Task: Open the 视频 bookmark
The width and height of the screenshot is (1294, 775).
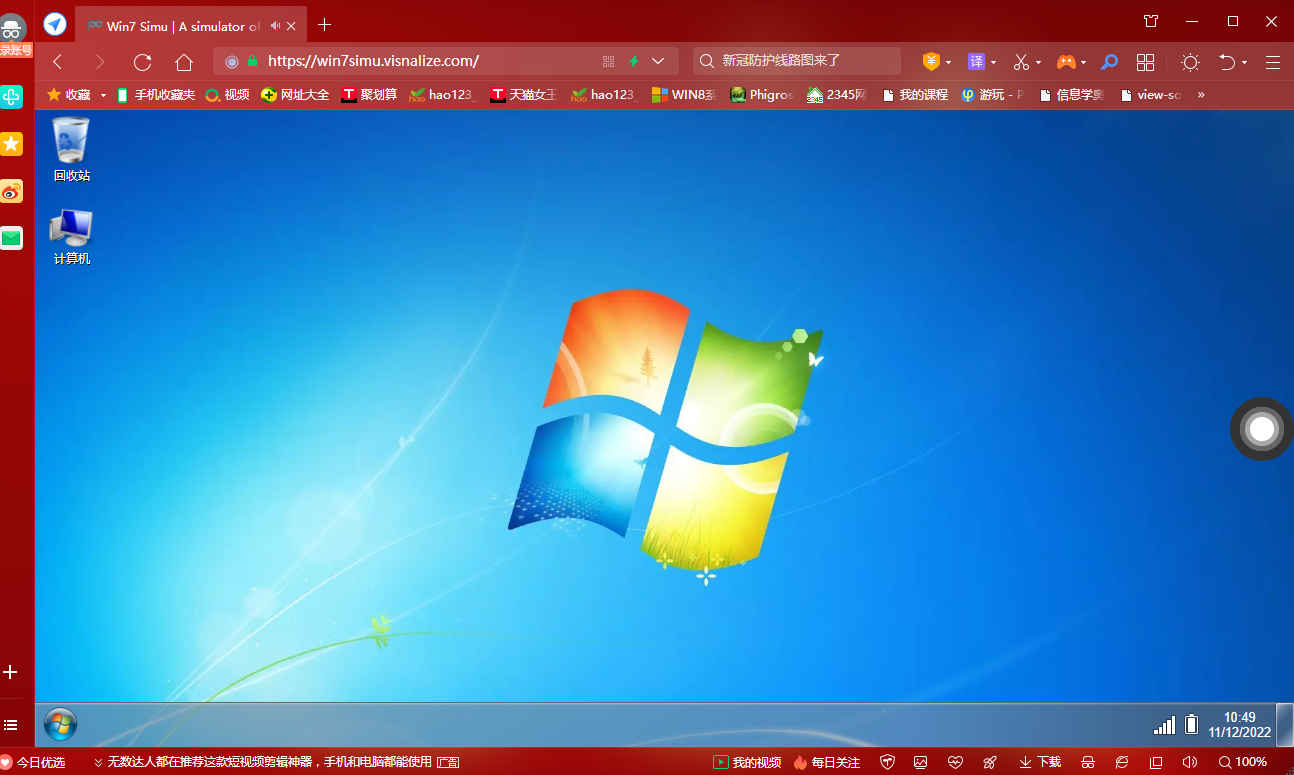Action: [x=227, y=95]
